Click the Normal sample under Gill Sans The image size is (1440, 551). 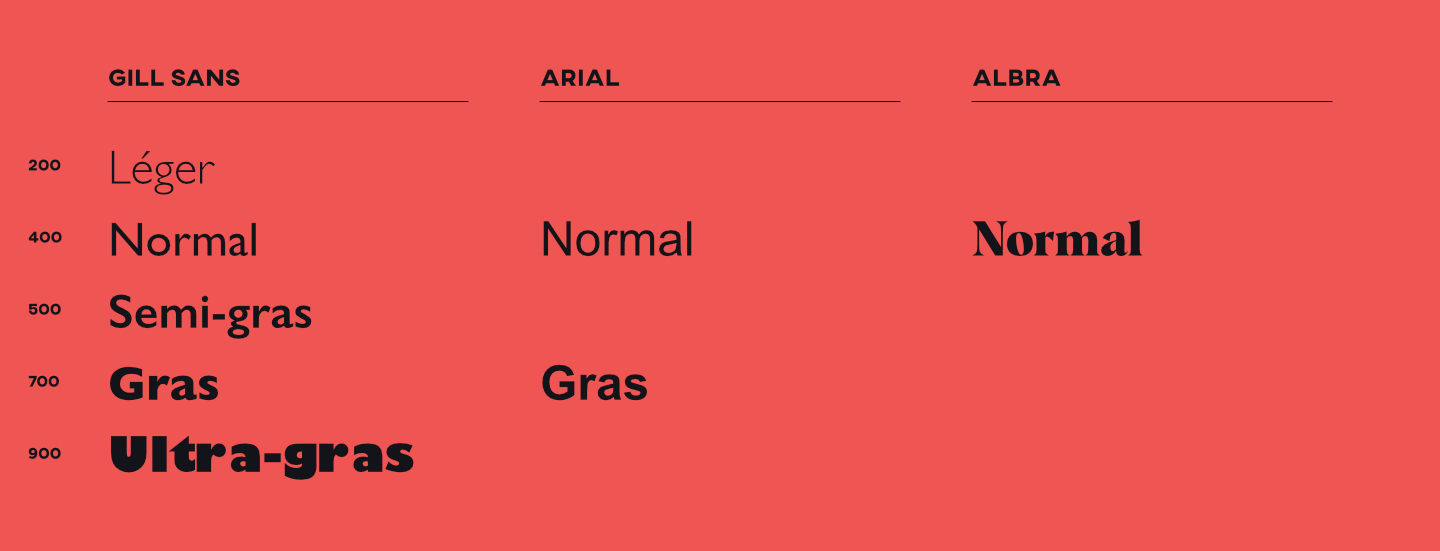pyautogui.click(x=183, y=241)
